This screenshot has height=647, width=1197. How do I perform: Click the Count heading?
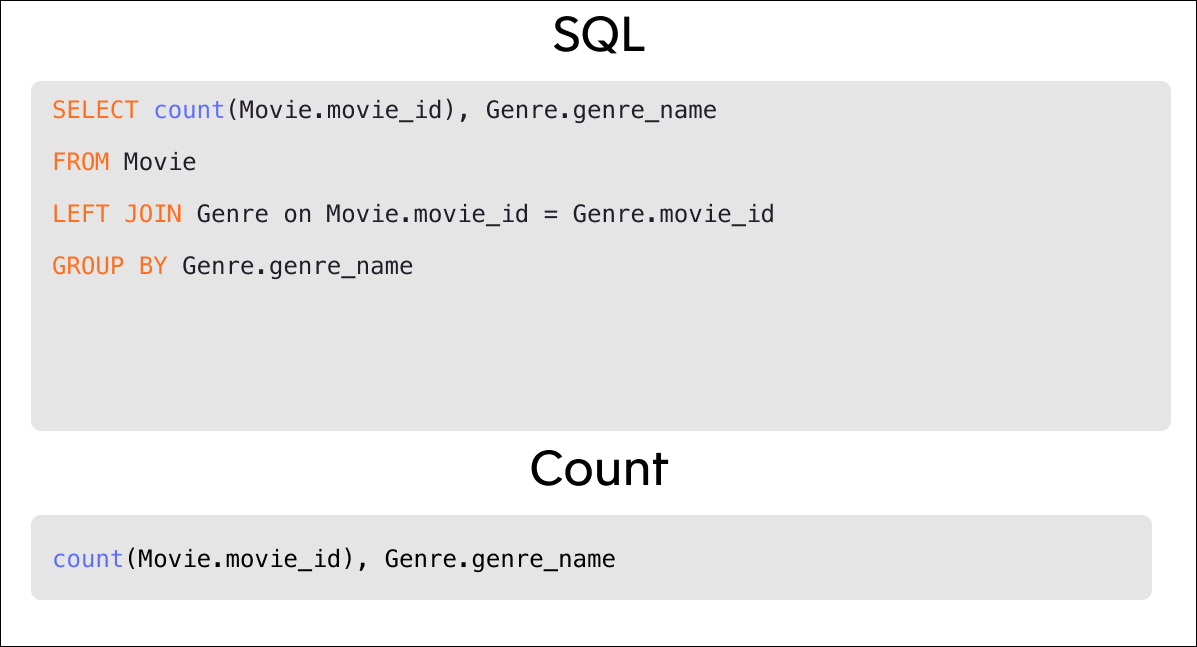point(598,468)
